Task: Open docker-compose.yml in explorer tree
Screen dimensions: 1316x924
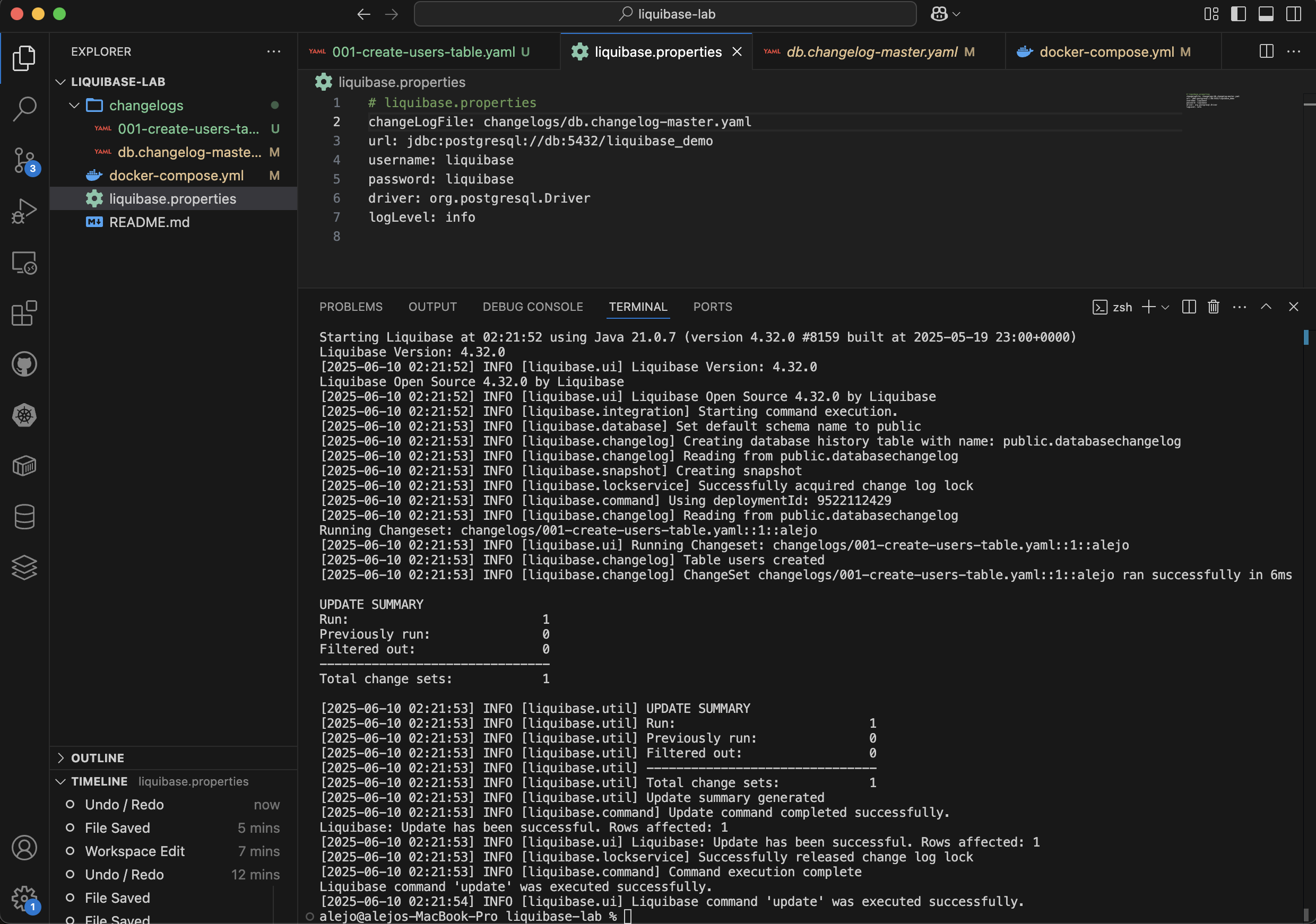Action: click(174, 175)
